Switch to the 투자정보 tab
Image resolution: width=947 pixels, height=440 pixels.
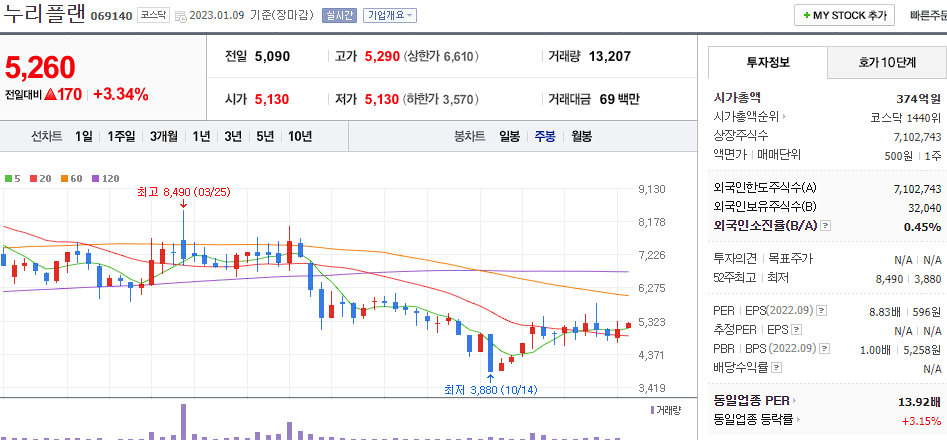point(768,62)
